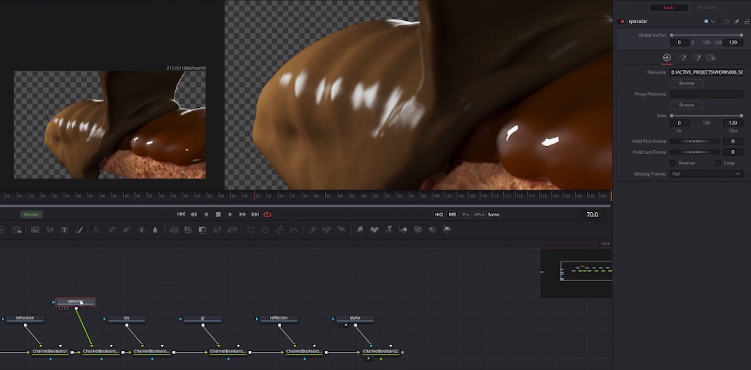Screen dimensions: 751x370
Task: Open the Import tab of the Loader
Action: point(683,57)
